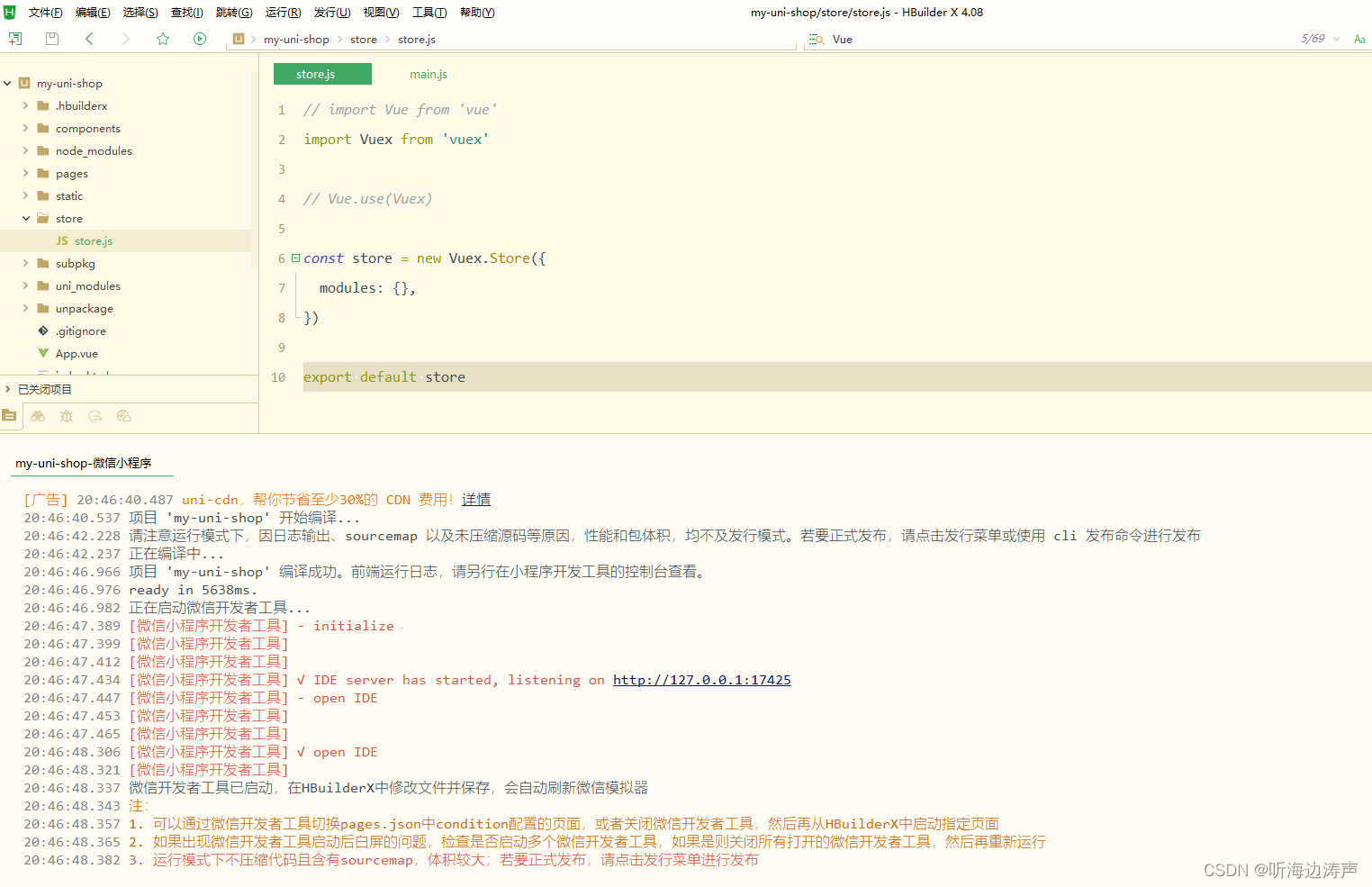Collapse the my-uni-shop project root
The image size is (1372, 887).
pos(7,83)
